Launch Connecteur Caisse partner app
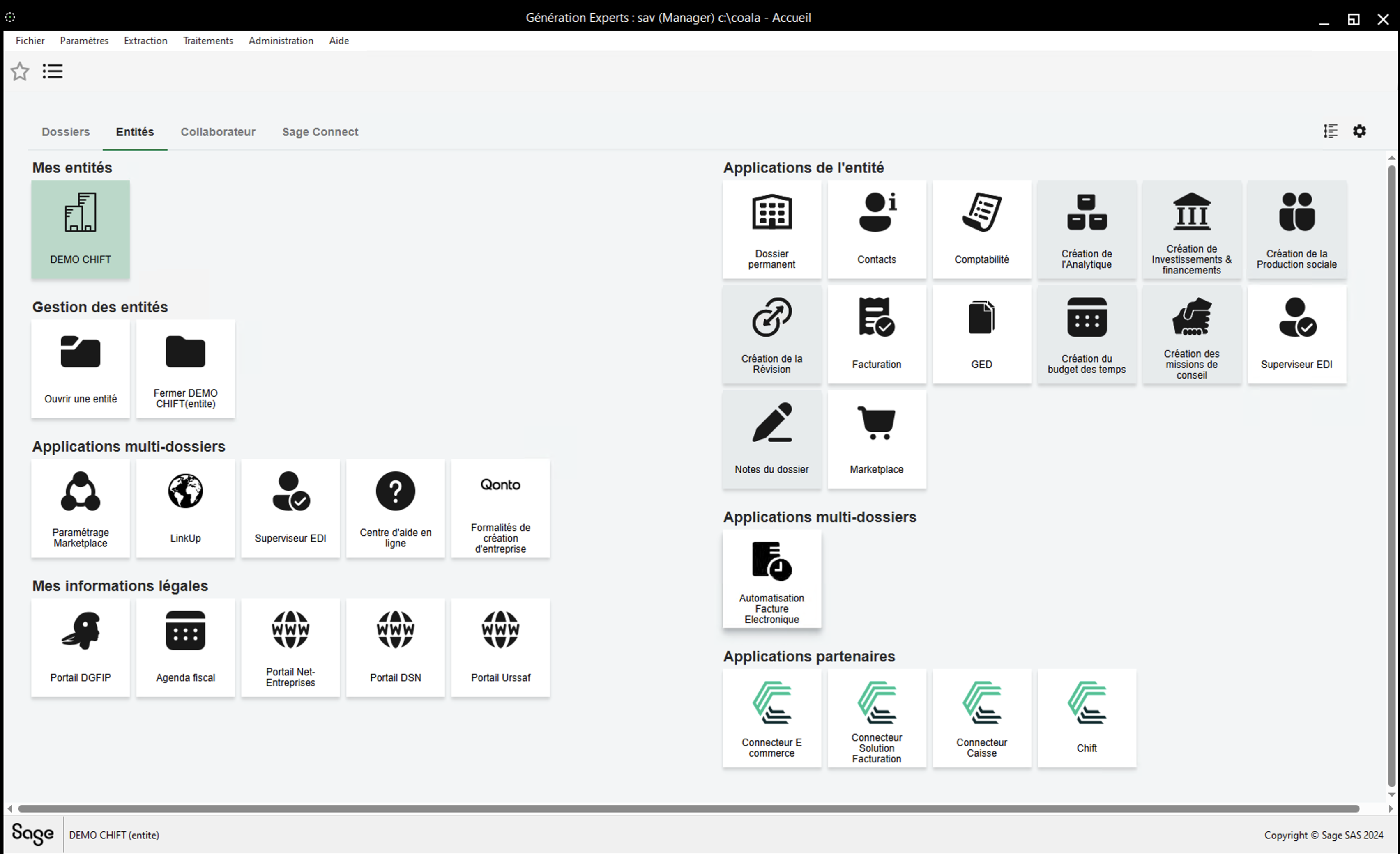Viewport: 1400px width, 854px height. click(982, 718)
